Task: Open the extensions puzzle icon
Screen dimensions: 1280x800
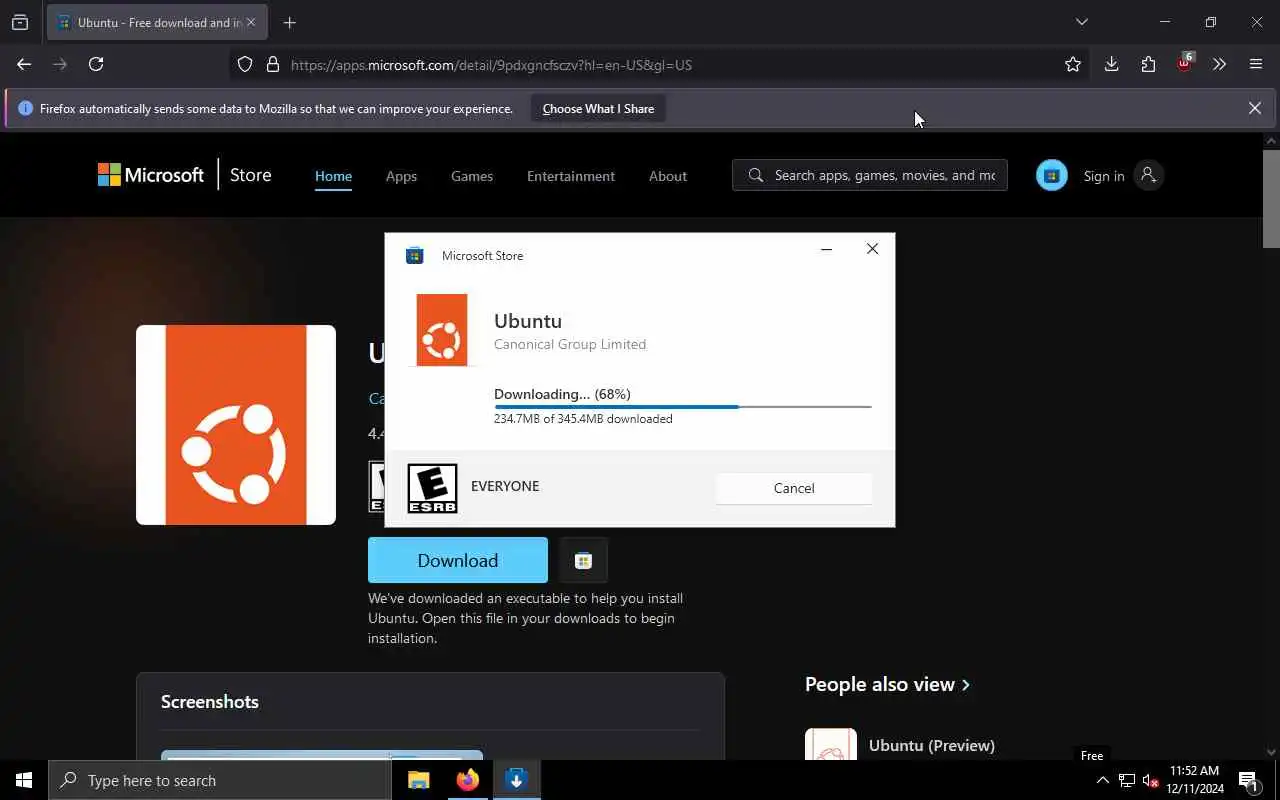Action: click(1148, 64)
